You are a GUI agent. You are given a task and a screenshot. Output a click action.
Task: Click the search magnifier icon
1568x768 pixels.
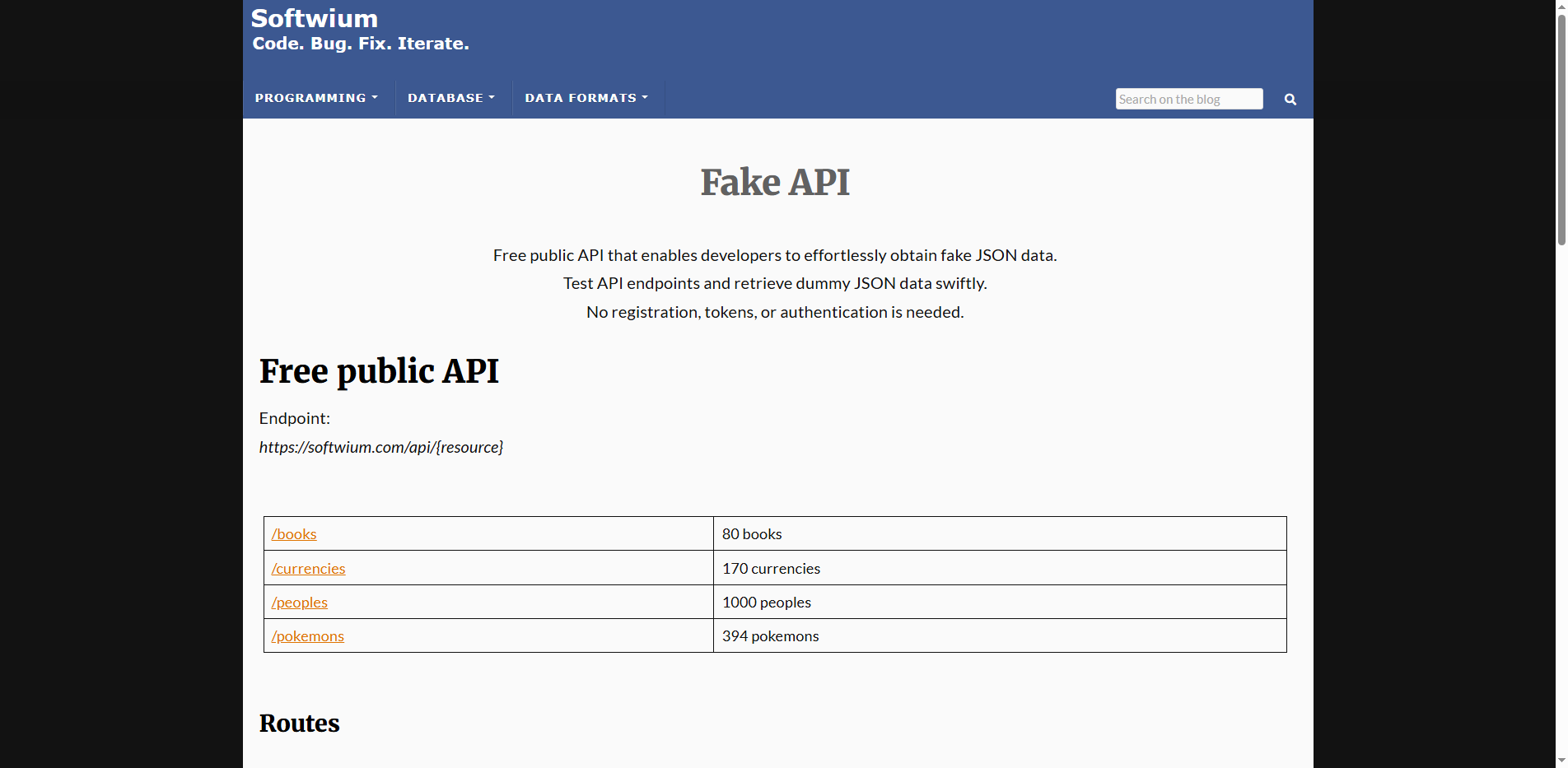coord(1290,99)
